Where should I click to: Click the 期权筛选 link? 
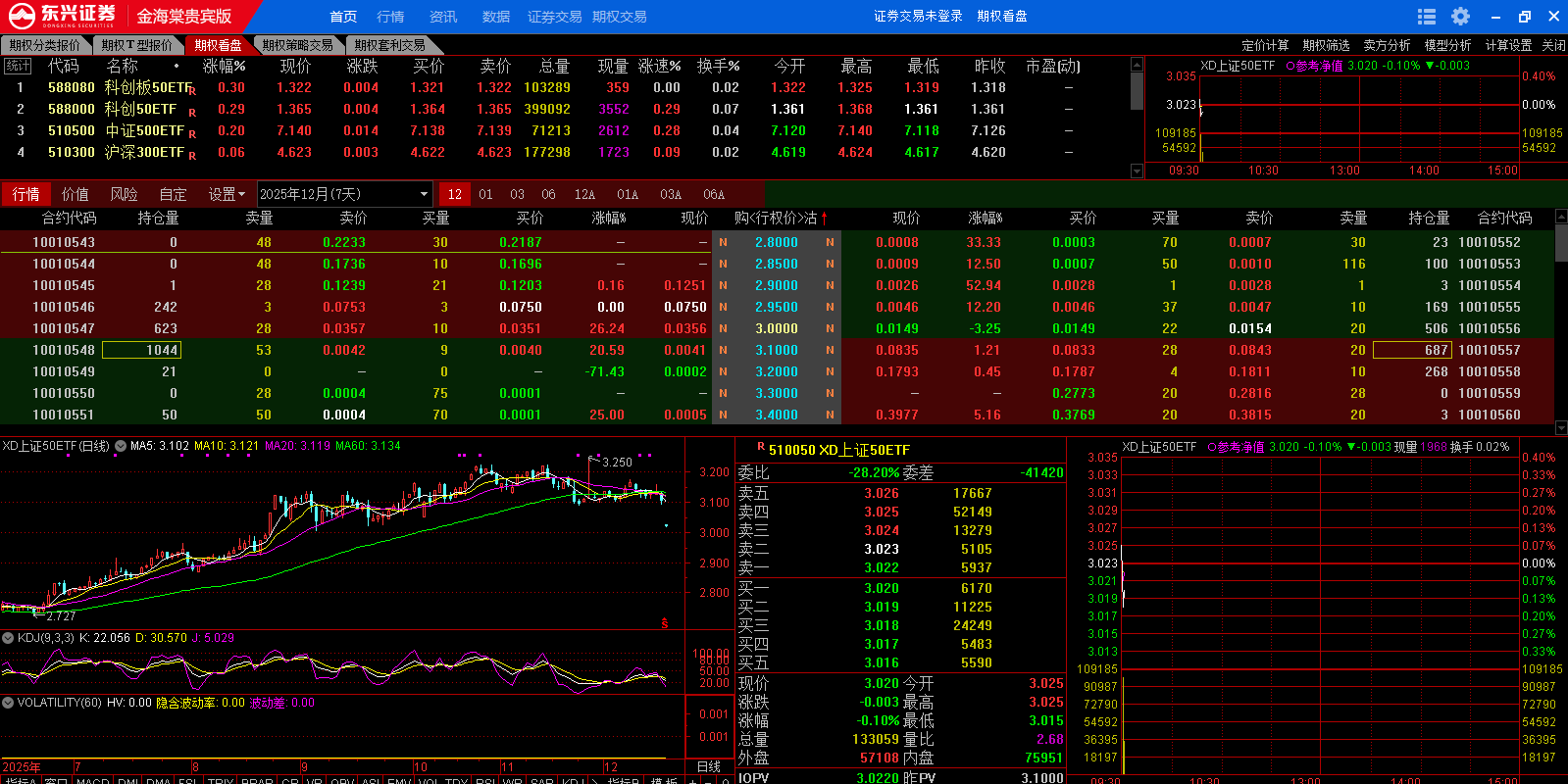(1326, 45)
